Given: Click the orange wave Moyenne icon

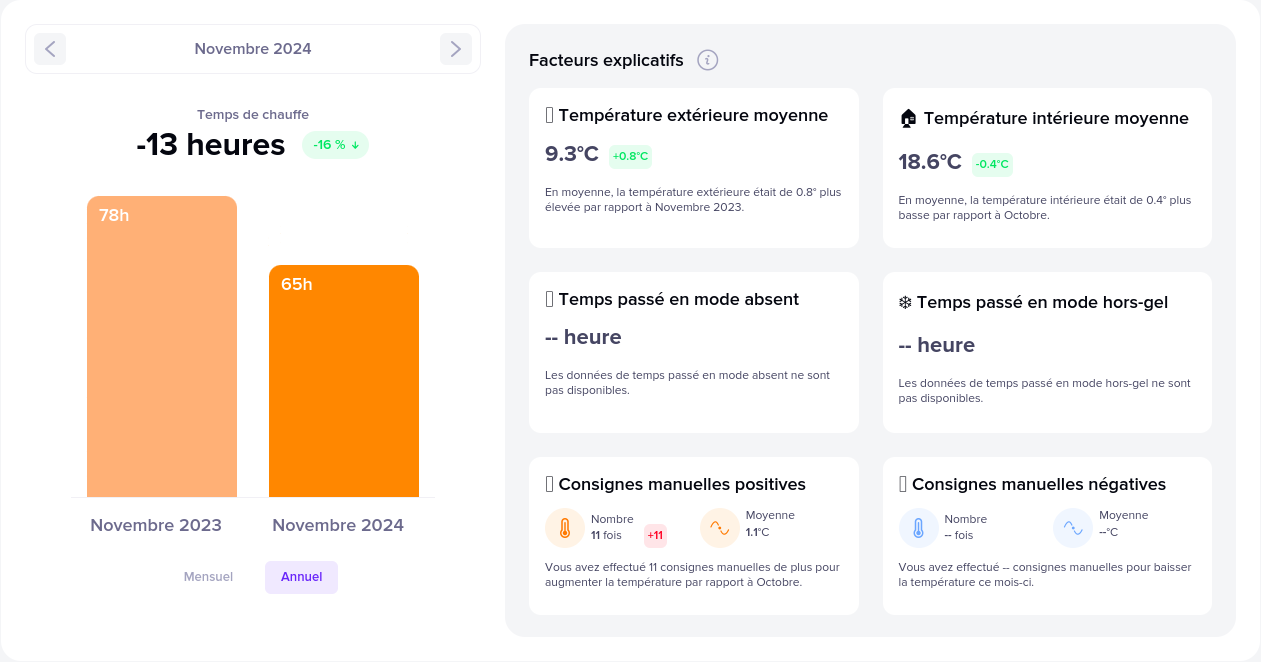Looking at the screenshot, I should (x=720, y=528).
